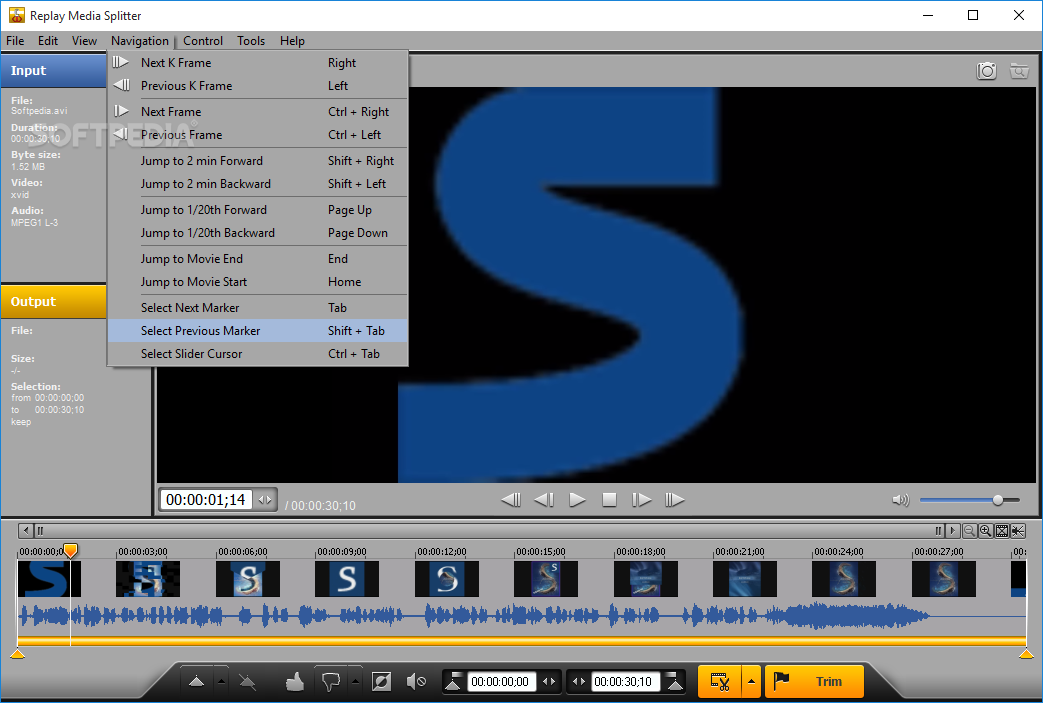This screenshot has width=1043, height=703.
Task: Choose Jump to 2 min Backward
Action: click(257, 184)
